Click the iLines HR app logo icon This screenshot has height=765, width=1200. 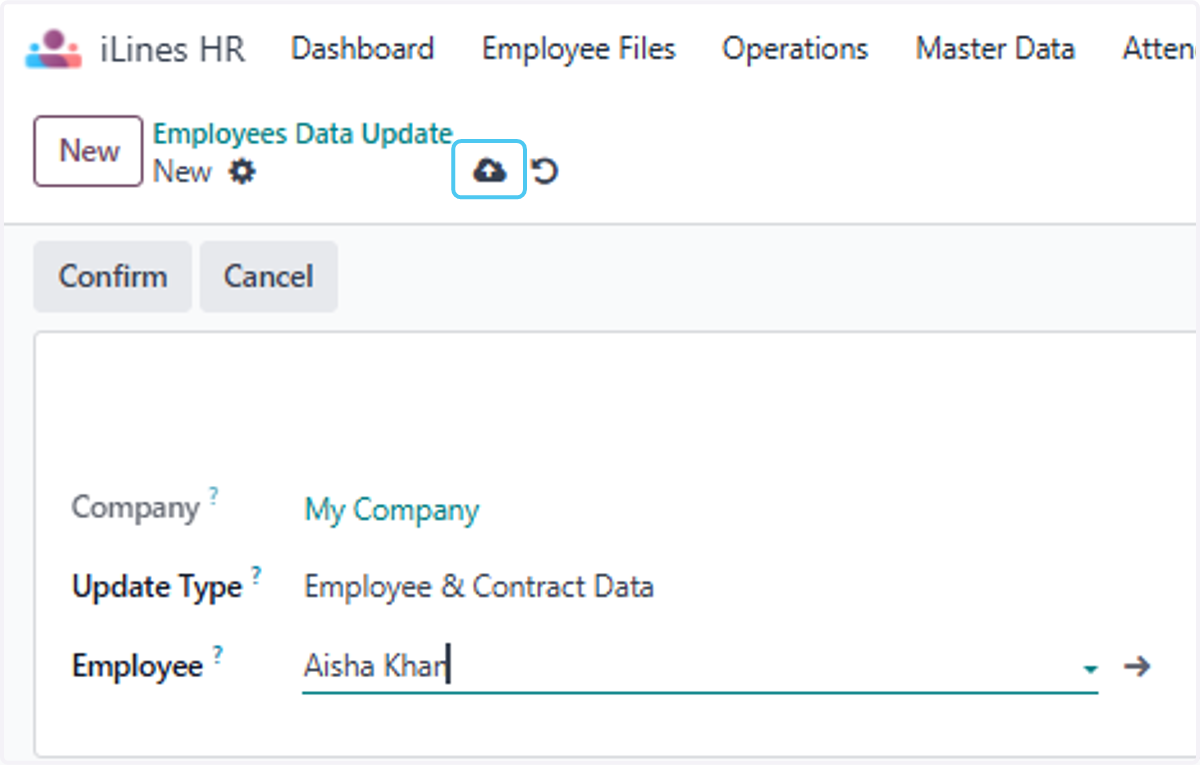[x=53, y=49]
